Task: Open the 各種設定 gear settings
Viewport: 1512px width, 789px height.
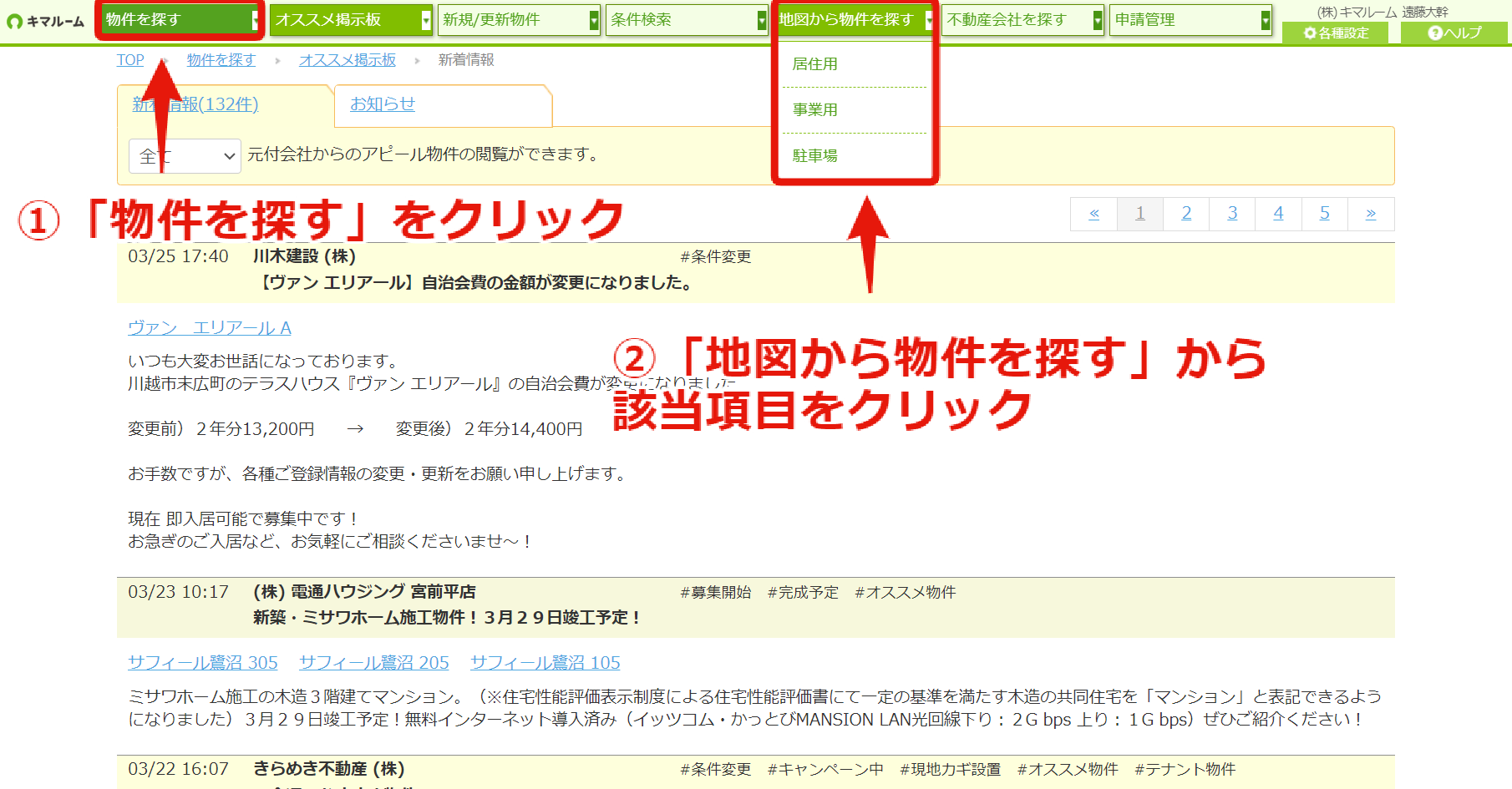Action: click(1336, 33)
